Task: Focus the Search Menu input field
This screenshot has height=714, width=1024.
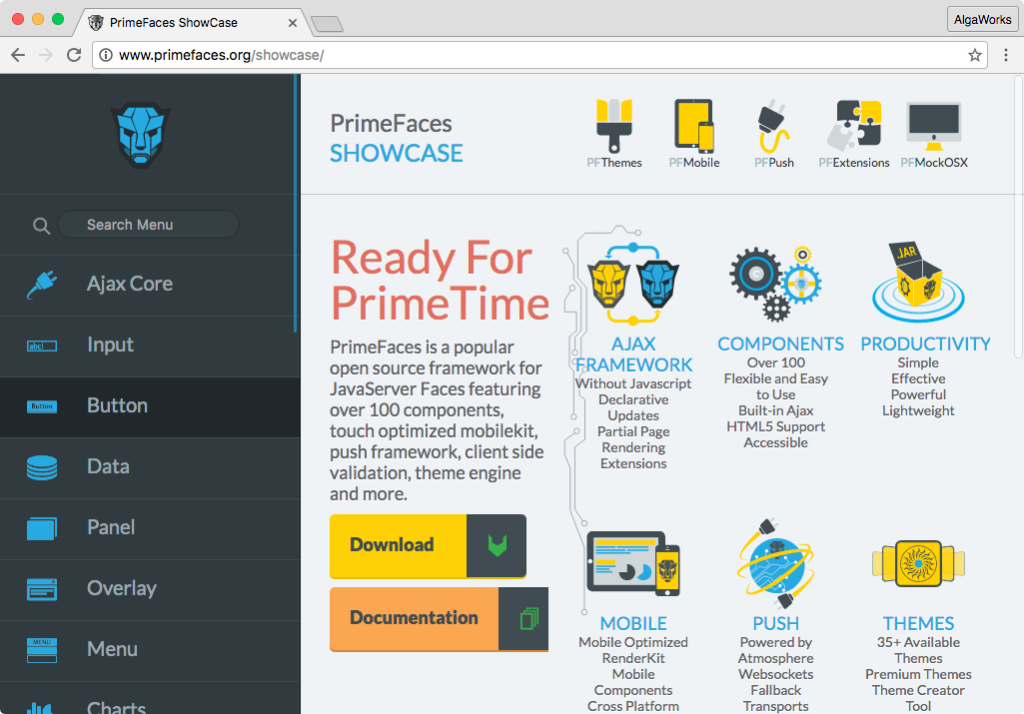Action: pos(148,225)
